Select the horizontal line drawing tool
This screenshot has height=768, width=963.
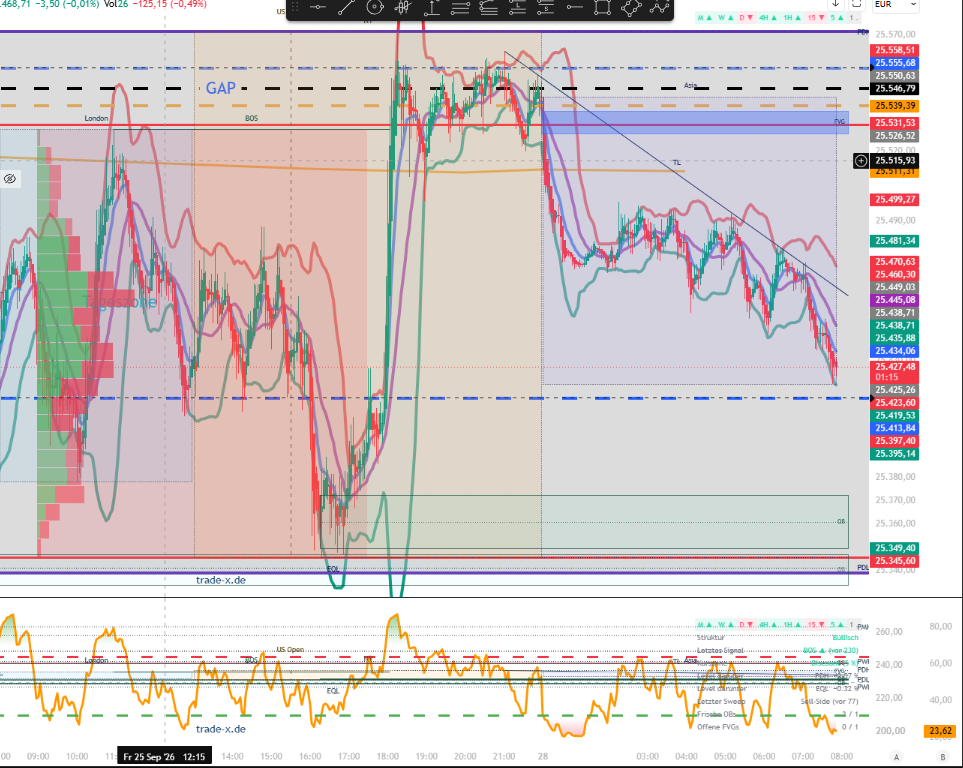point(318,7)
